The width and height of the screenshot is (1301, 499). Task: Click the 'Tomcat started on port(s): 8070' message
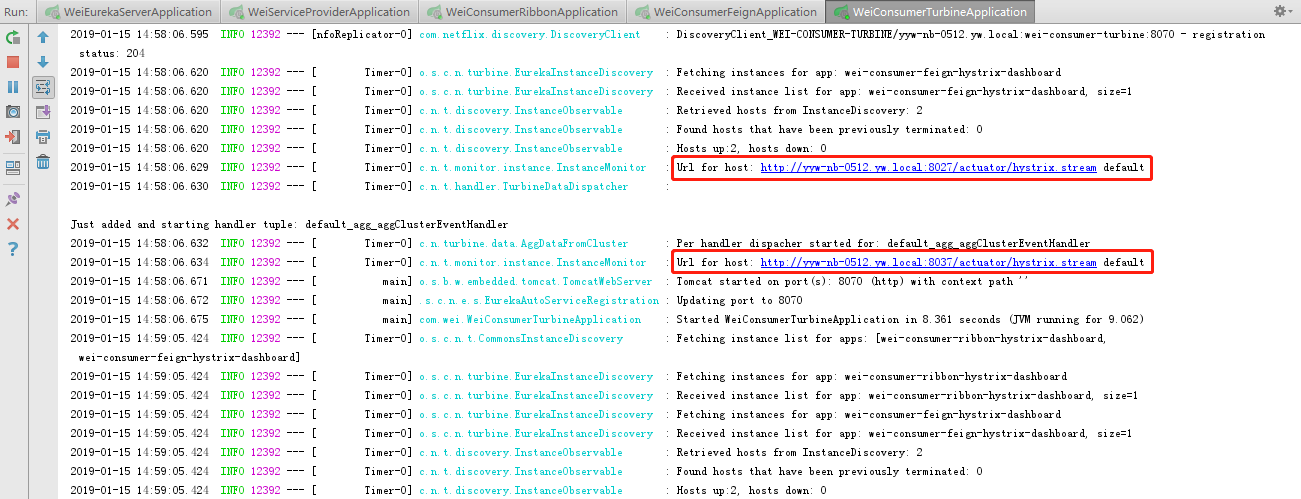pos(853,282)
